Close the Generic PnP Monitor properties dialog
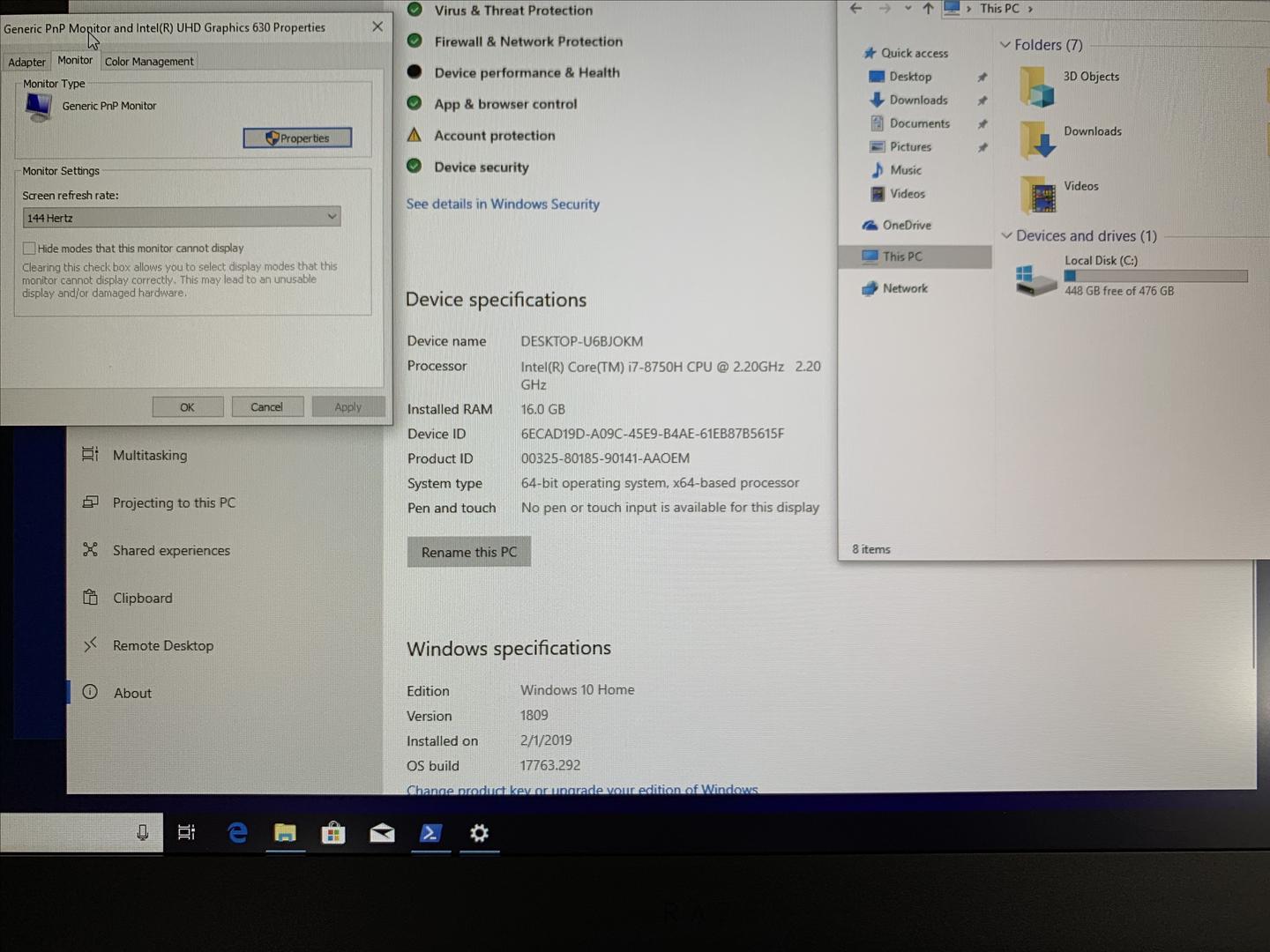This screenshot has width=1270, height=952. point(377,26)
